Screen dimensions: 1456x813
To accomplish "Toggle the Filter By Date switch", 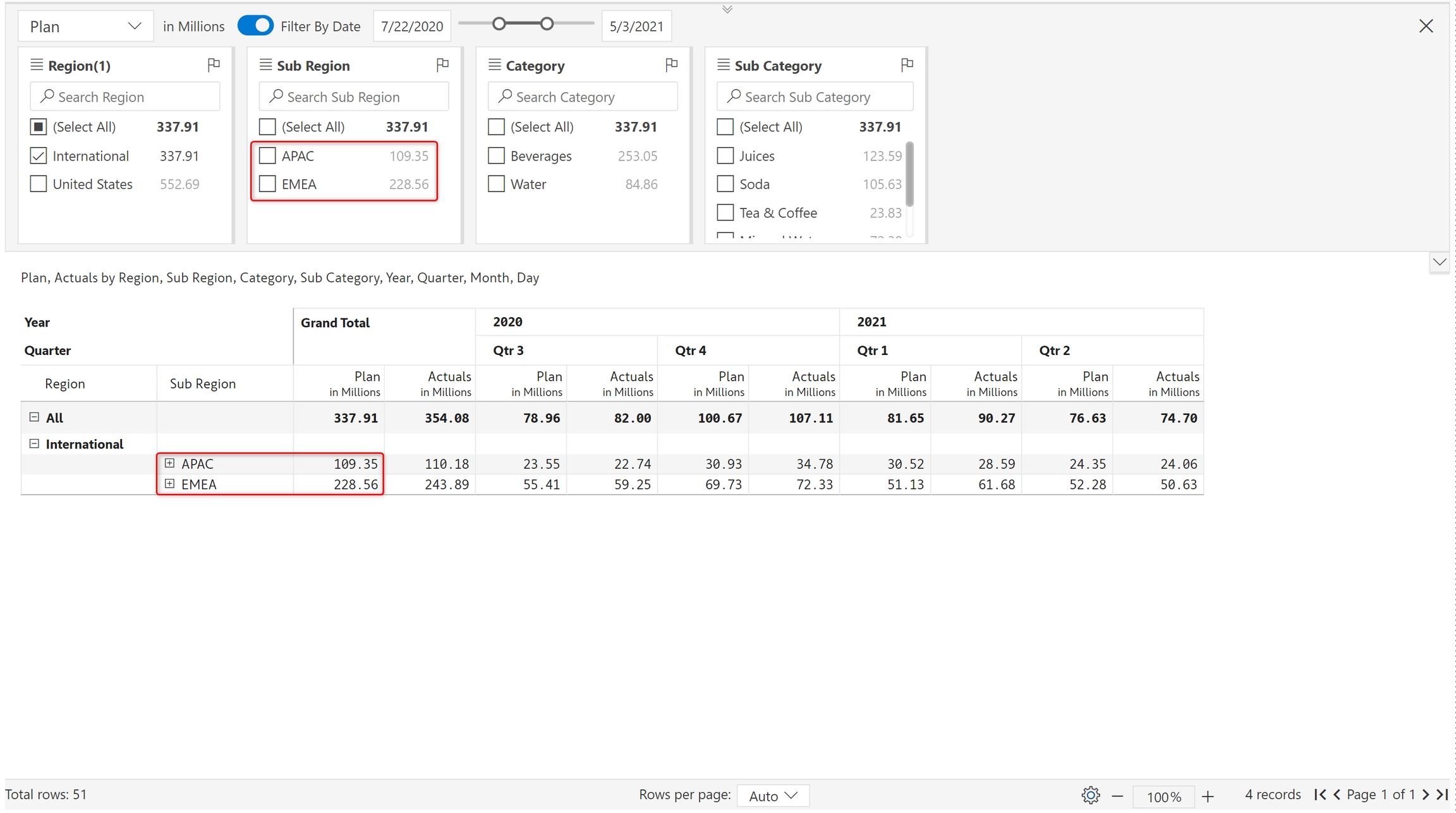I will coord(255,26).
